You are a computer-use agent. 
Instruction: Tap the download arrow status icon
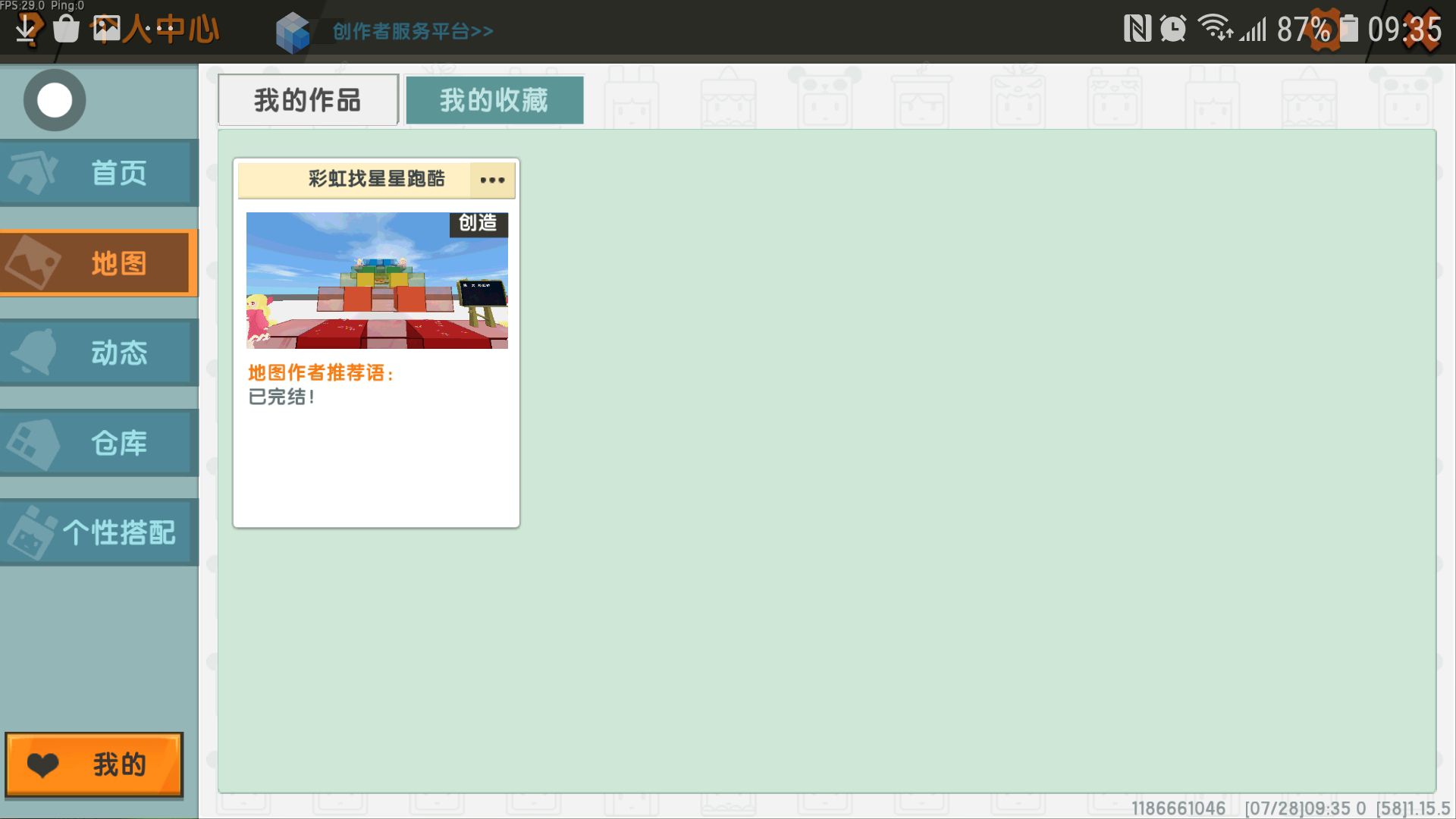(26, 30)
